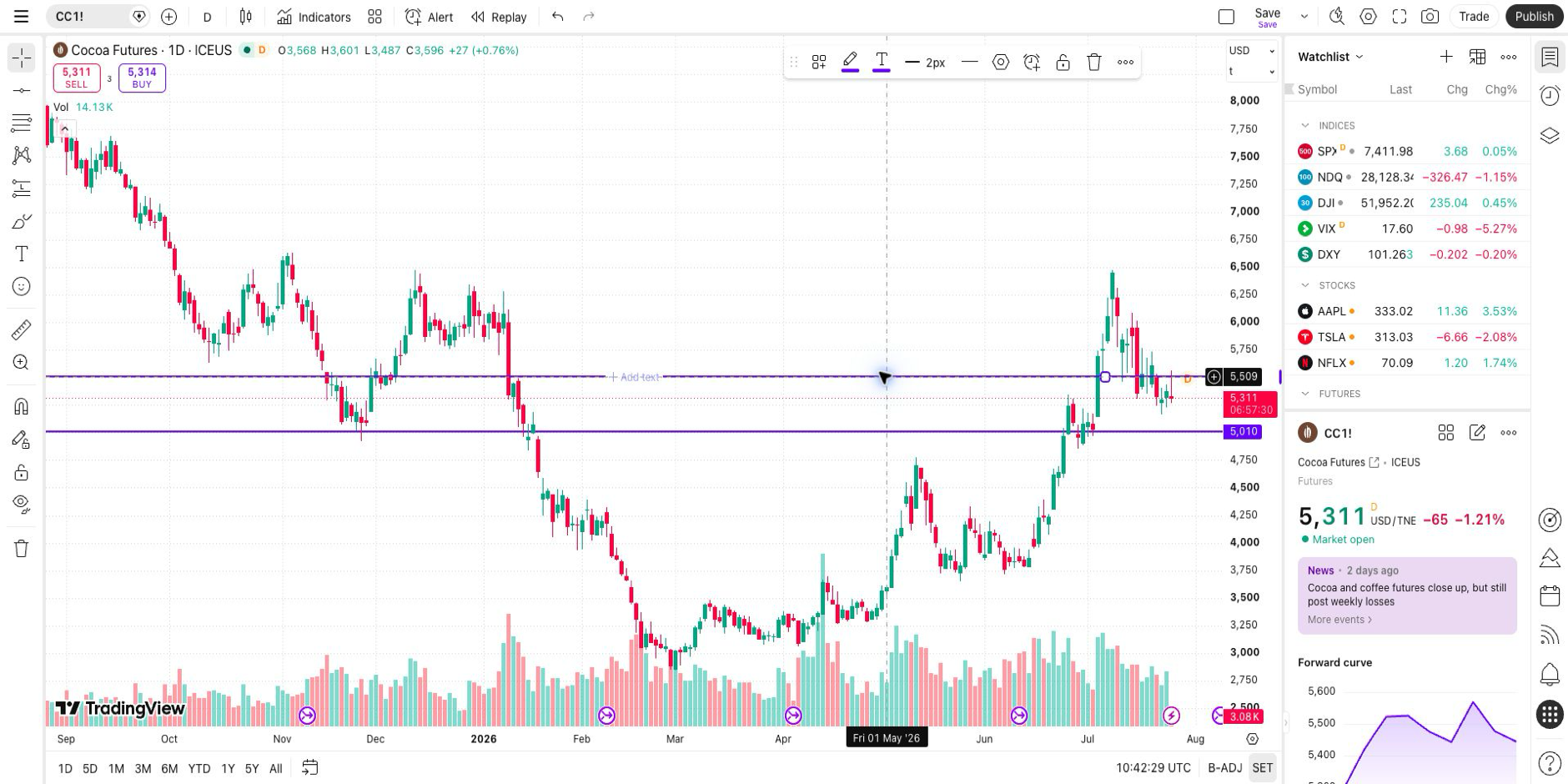
Task: Delete the selected line with trash icon
Action: coord(1094,62)
